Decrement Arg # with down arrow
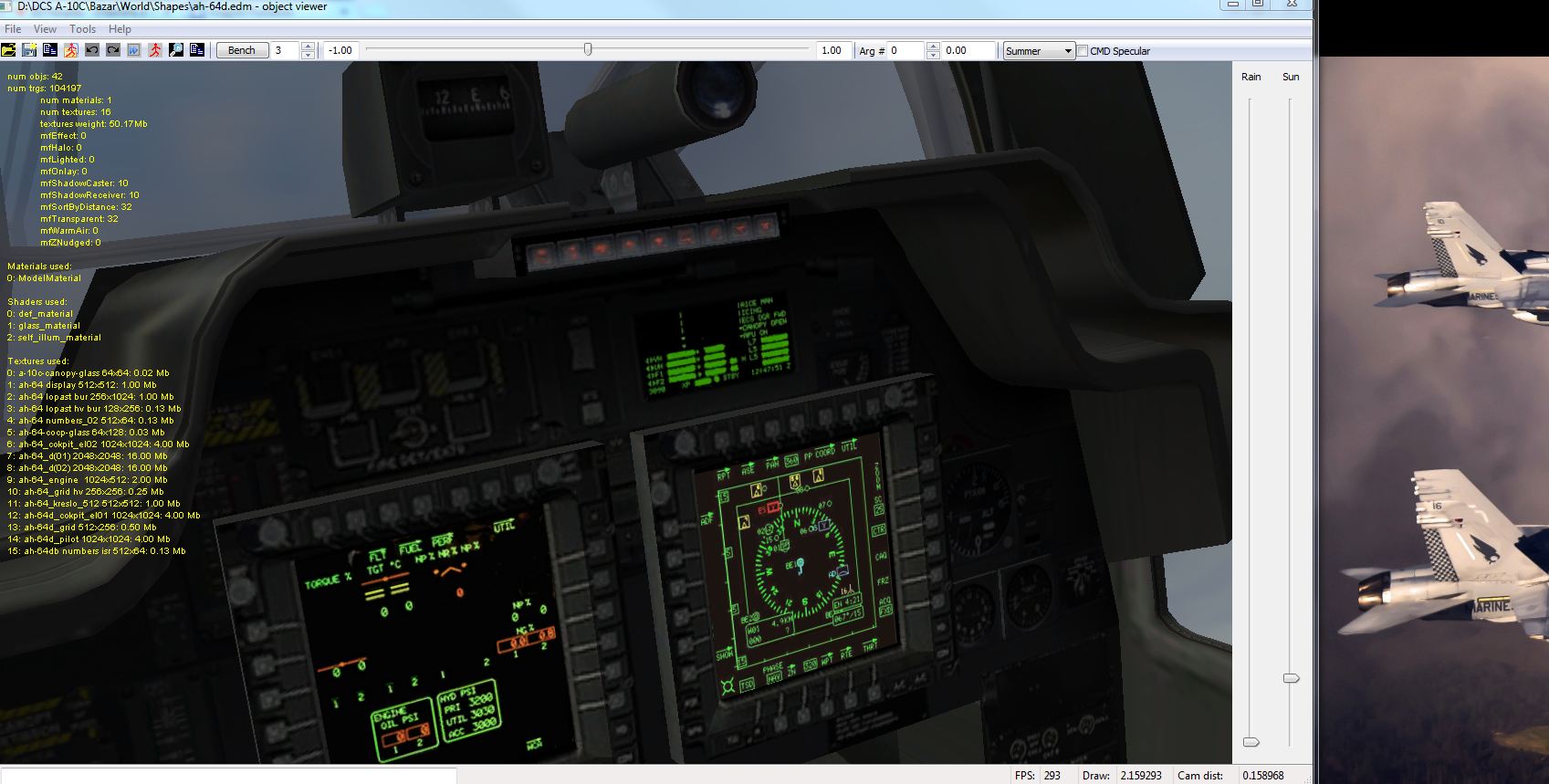This screenshot has height=784, width=1549. pyautogui.click(x=933, y=55)
